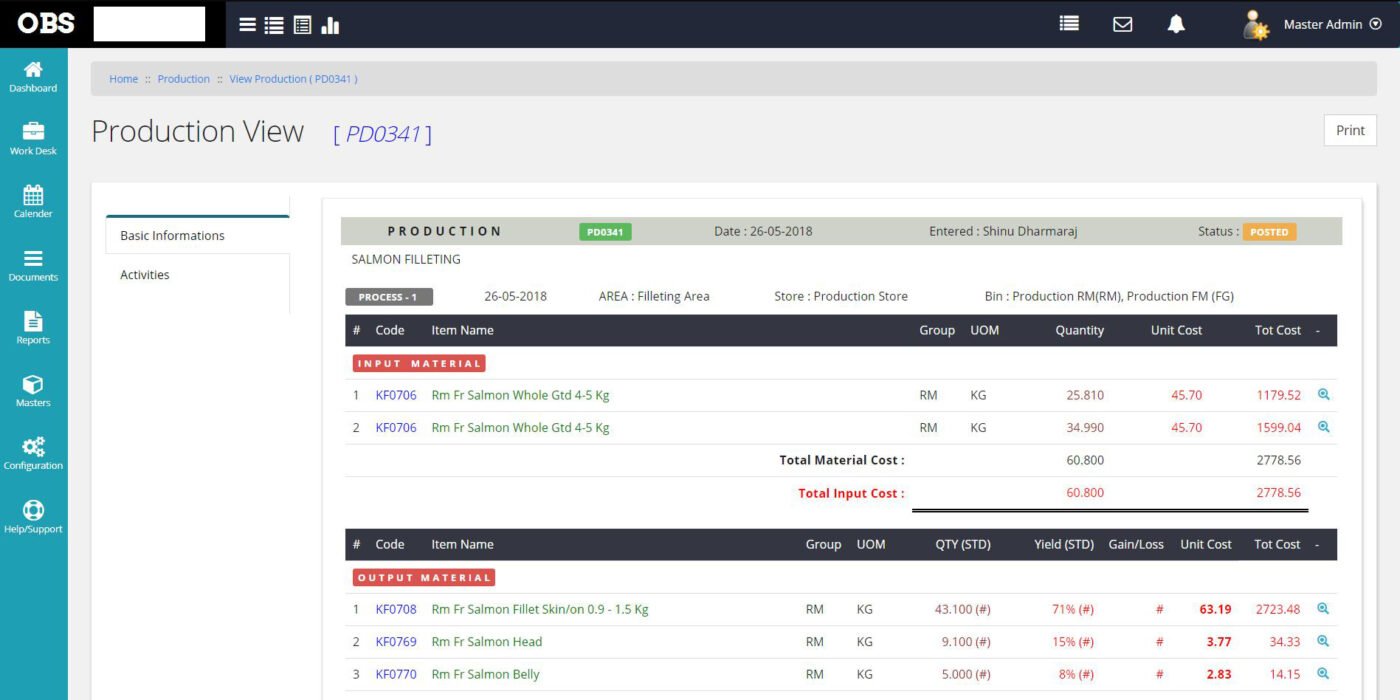Open the Work Desk sidebar icon
The height and width of the screenshot is (700, 1400).
33,139
